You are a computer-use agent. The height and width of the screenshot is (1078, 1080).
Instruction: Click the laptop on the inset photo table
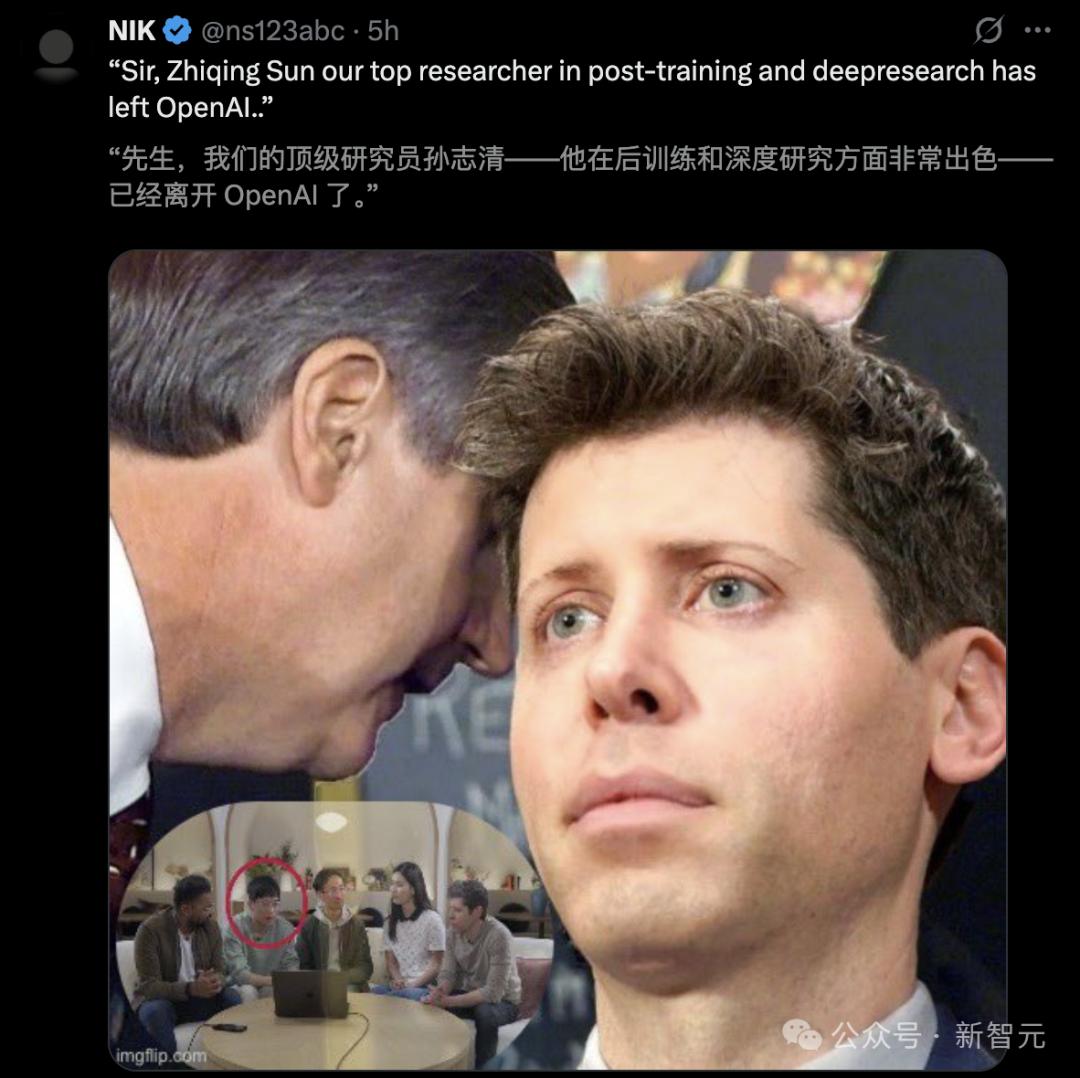[310, 993]
